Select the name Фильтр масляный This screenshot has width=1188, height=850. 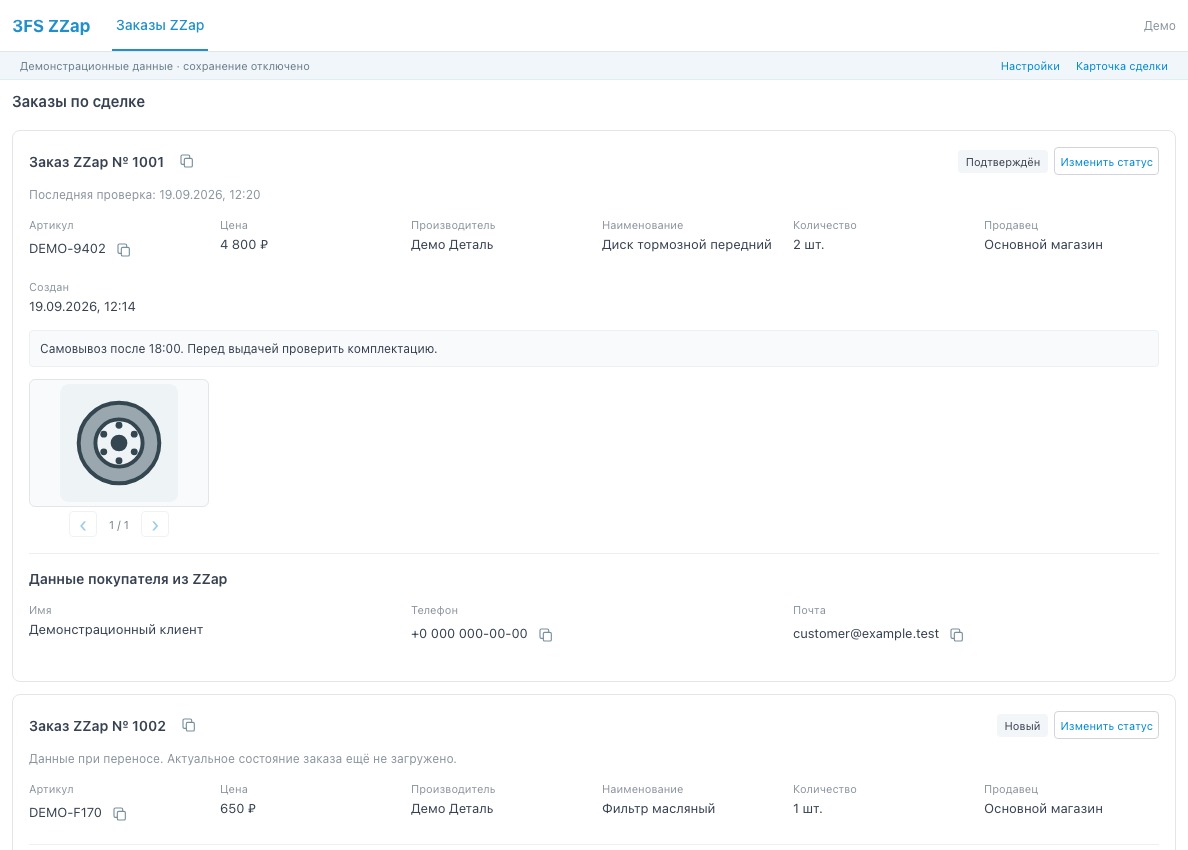point(658,808)
